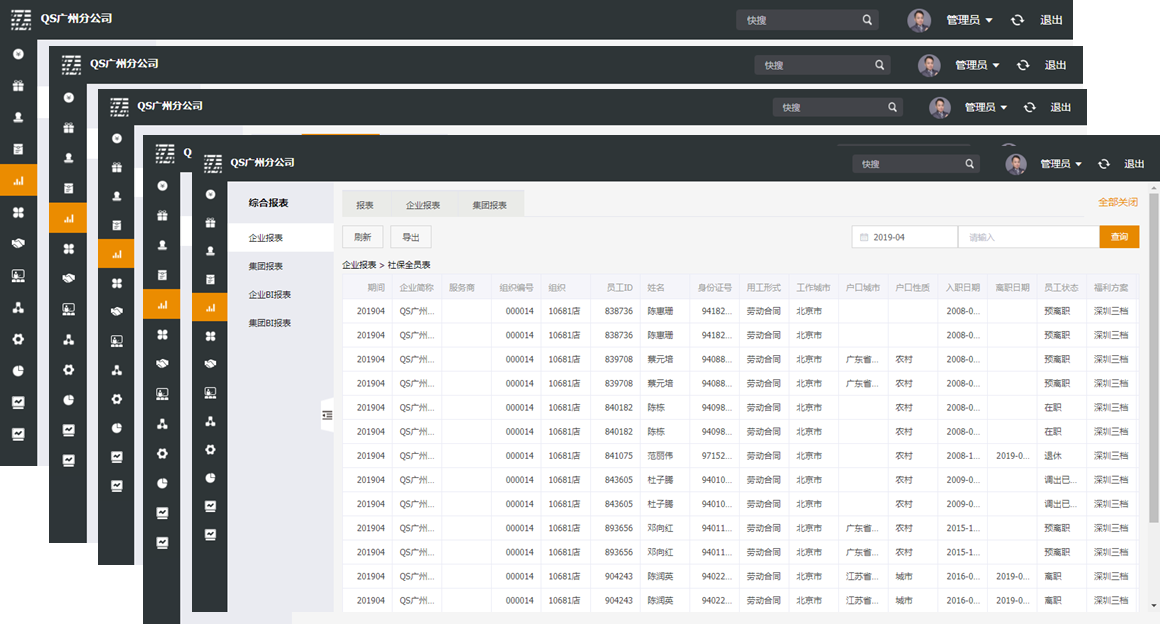Select the 企业报表 tab above the toolbar

tap(423, 205)
